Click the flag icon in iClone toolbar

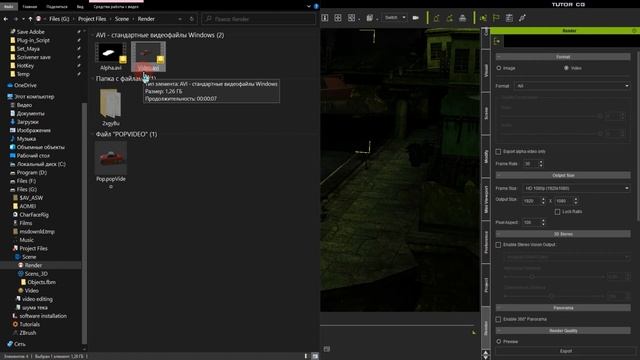[x=496, y=18]
